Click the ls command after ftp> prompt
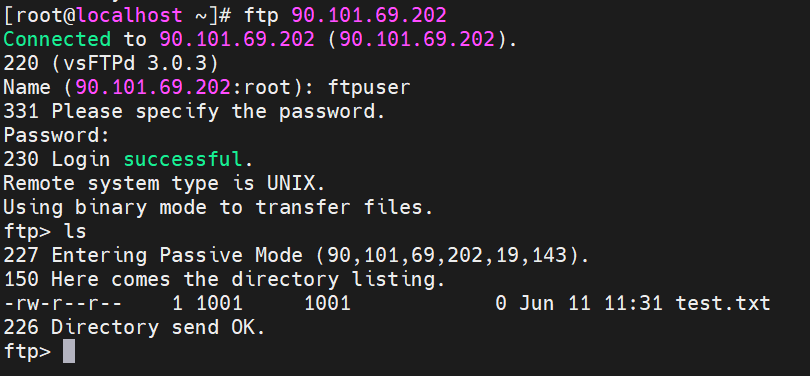Viewport: 810px width, 376px height. [75, 231]
